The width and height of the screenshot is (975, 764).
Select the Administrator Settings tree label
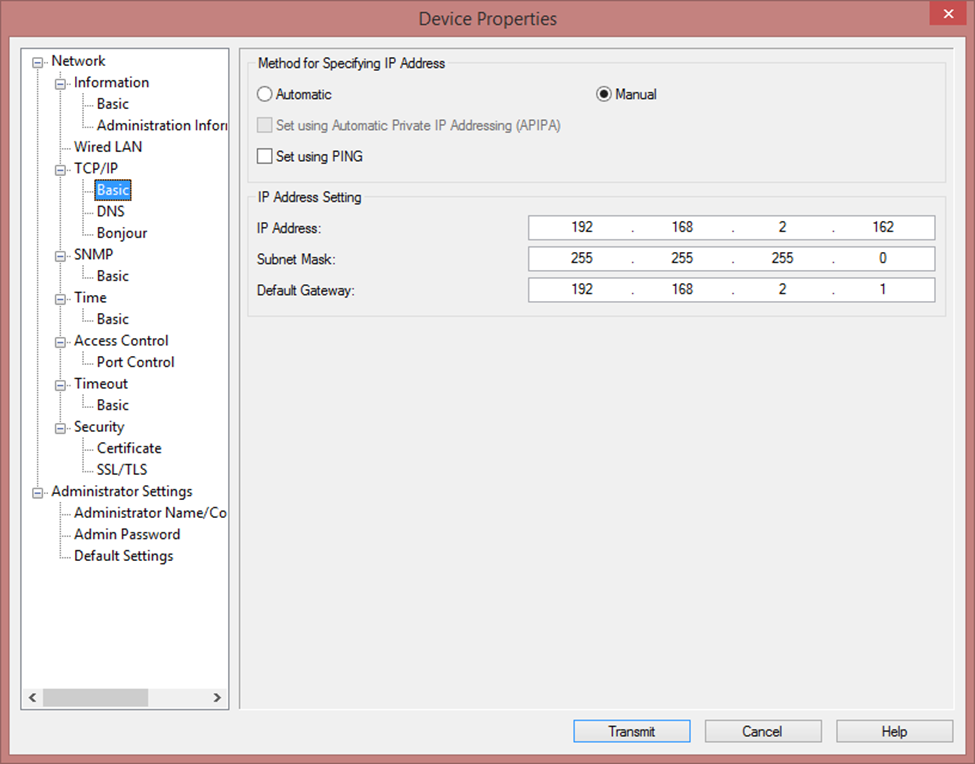(122, 491)
